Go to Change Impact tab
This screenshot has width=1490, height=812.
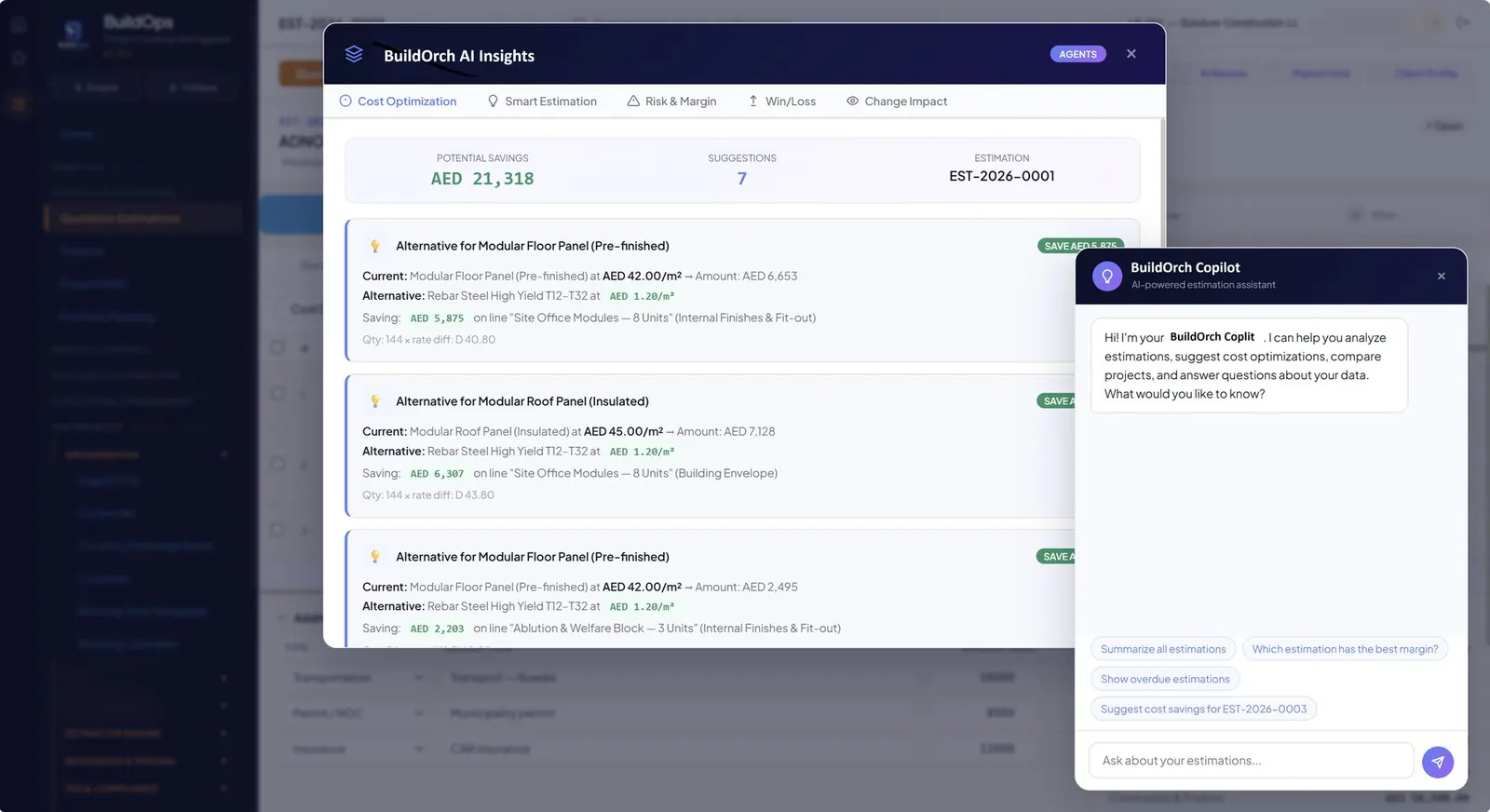pos(896,101)
